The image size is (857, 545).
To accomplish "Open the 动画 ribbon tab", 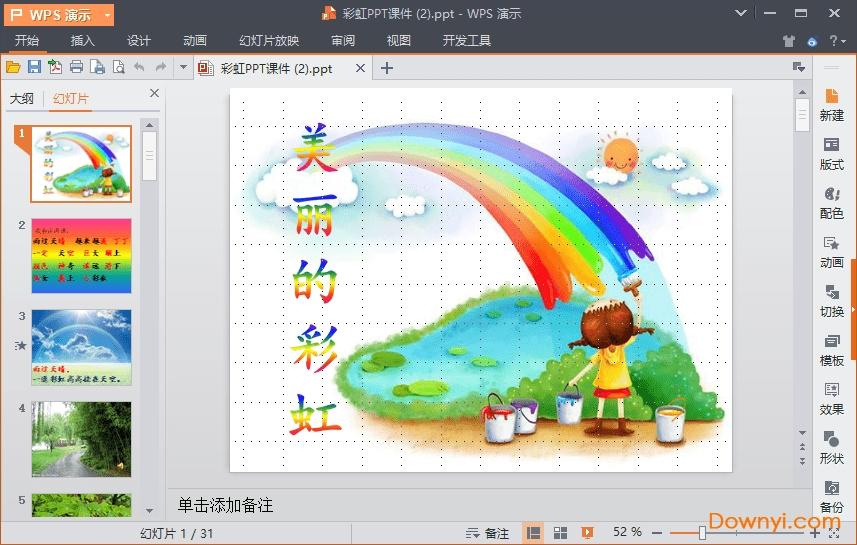I will 195,40.
